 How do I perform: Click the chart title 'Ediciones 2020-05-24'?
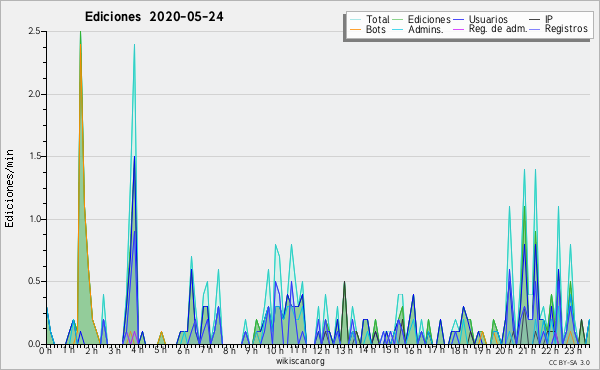pyautogui.click(x=154, y=17)
